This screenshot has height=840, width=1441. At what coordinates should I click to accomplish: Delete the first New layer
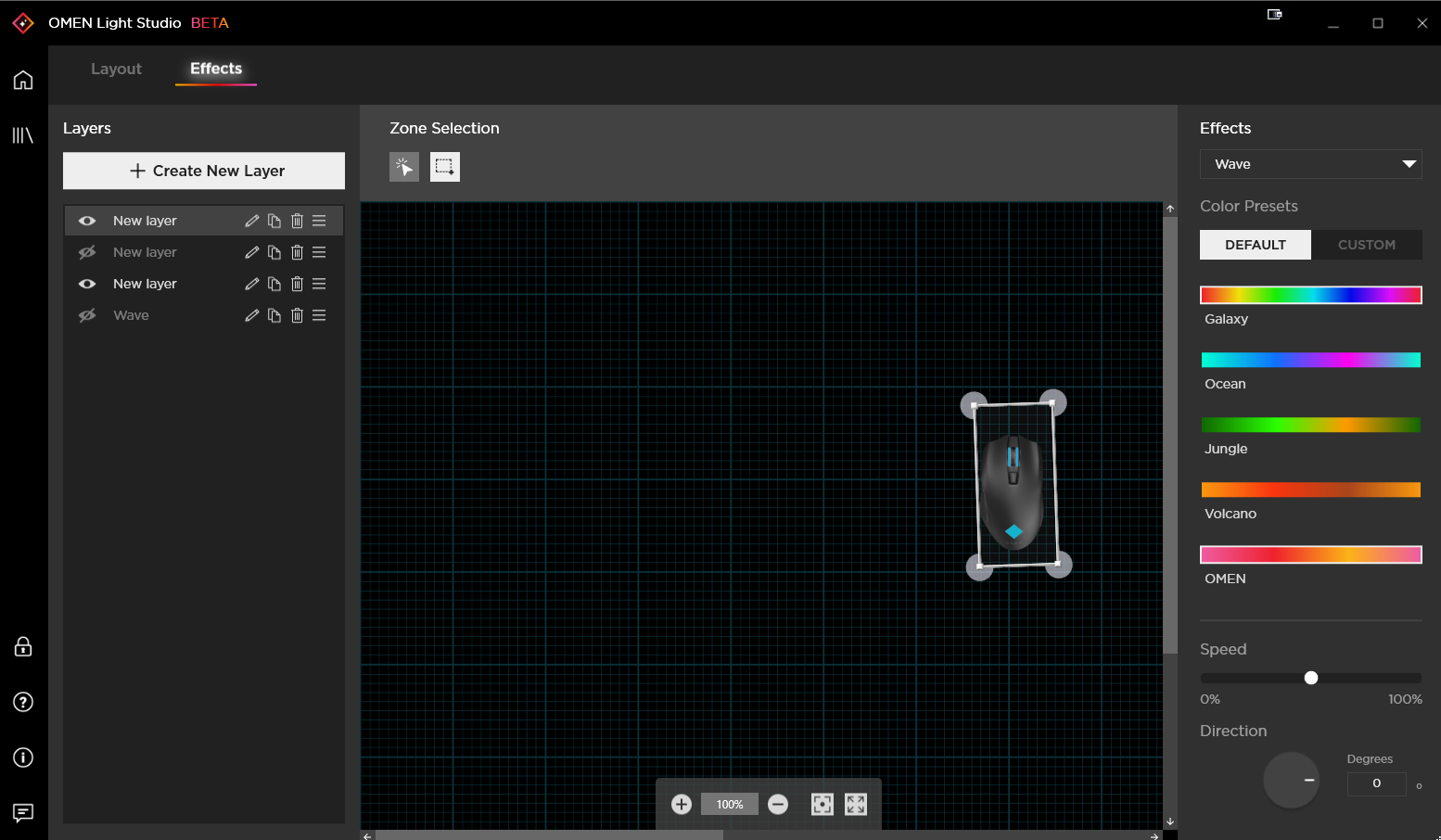pyautogui.click(x=297, y=221)
